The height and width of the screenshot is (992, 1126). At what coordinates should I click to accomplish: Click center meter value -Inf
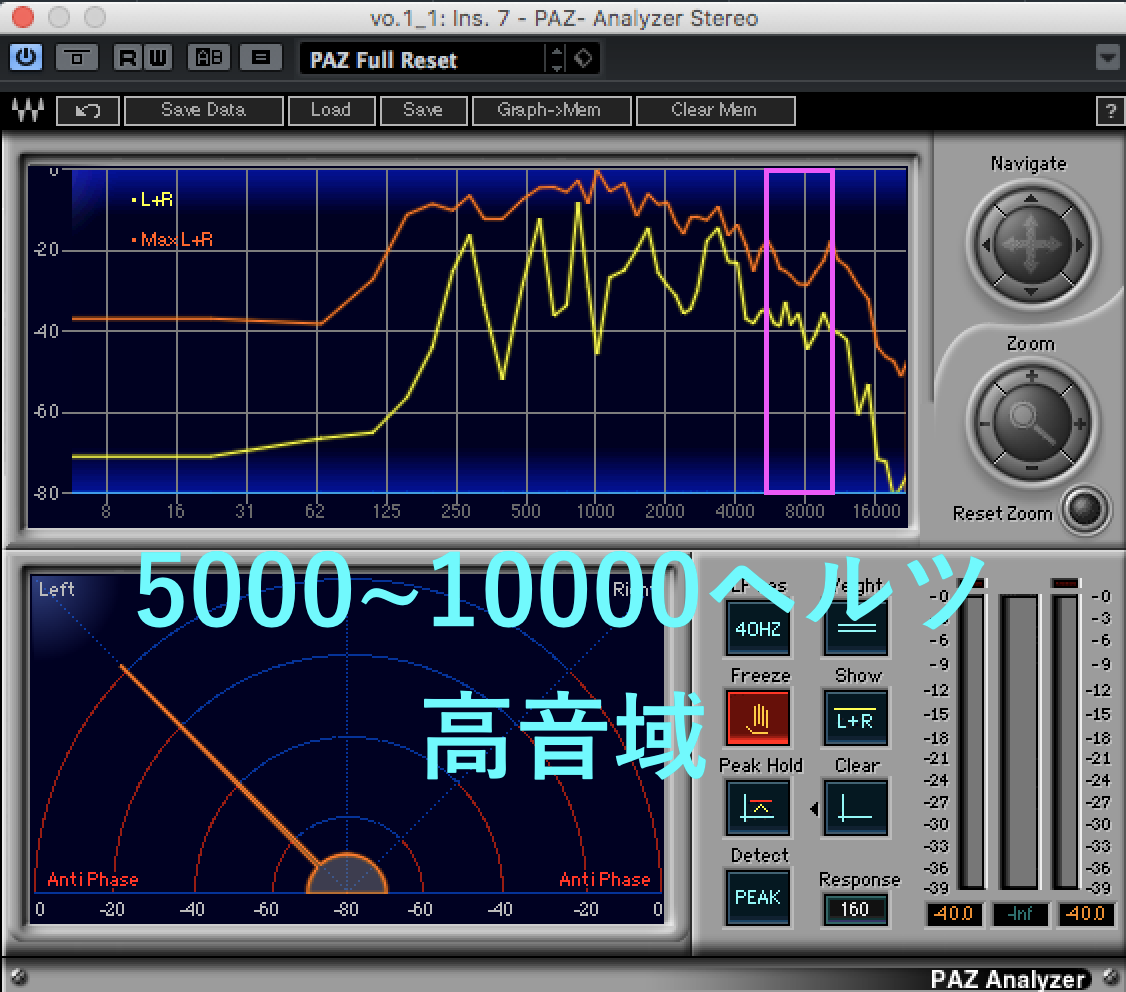pos(1020,914)
